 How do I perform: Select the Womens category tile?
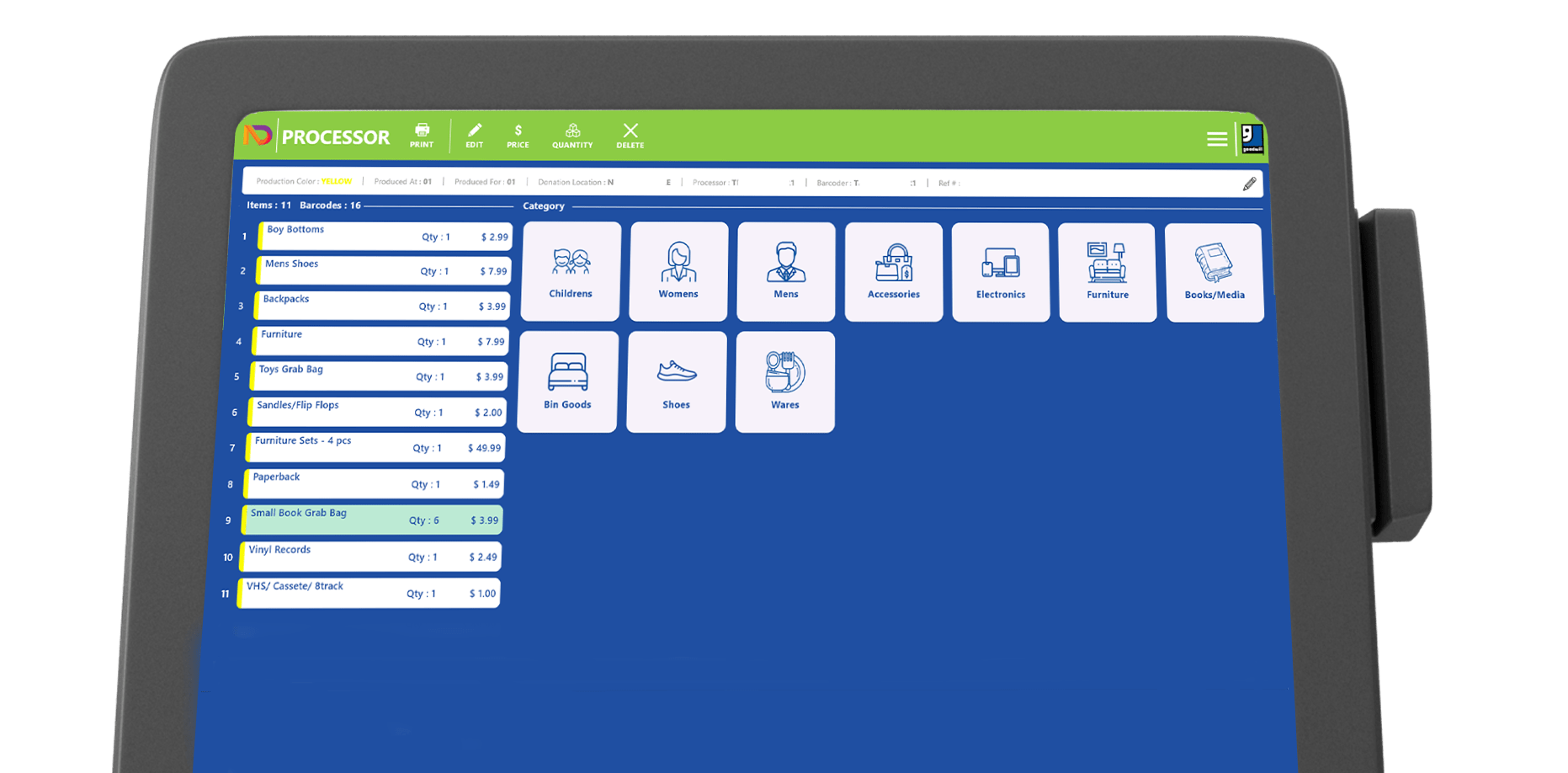coord(678,271)
